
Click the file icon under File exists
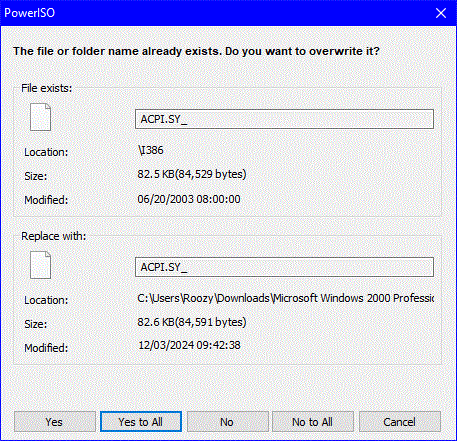tap(40, 117)
